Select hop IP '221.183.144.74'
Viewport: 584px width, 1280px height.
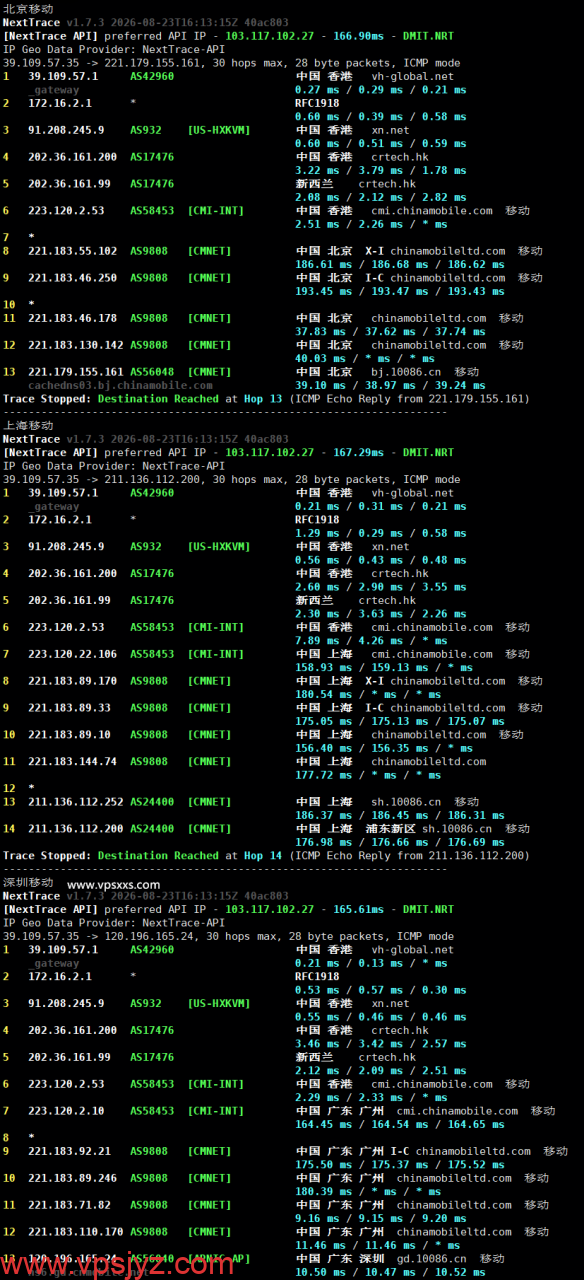coord(72,761)
